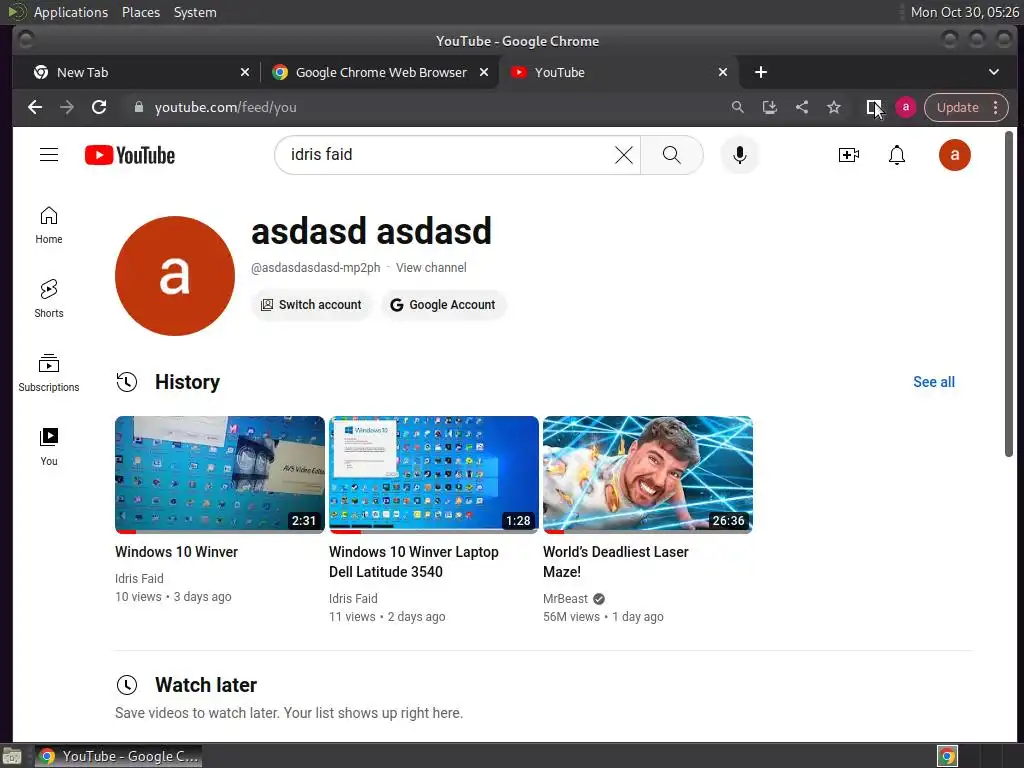Click the History clock icon
Viewport: 1024px width, 768px height.
click(x=127, y=382)
